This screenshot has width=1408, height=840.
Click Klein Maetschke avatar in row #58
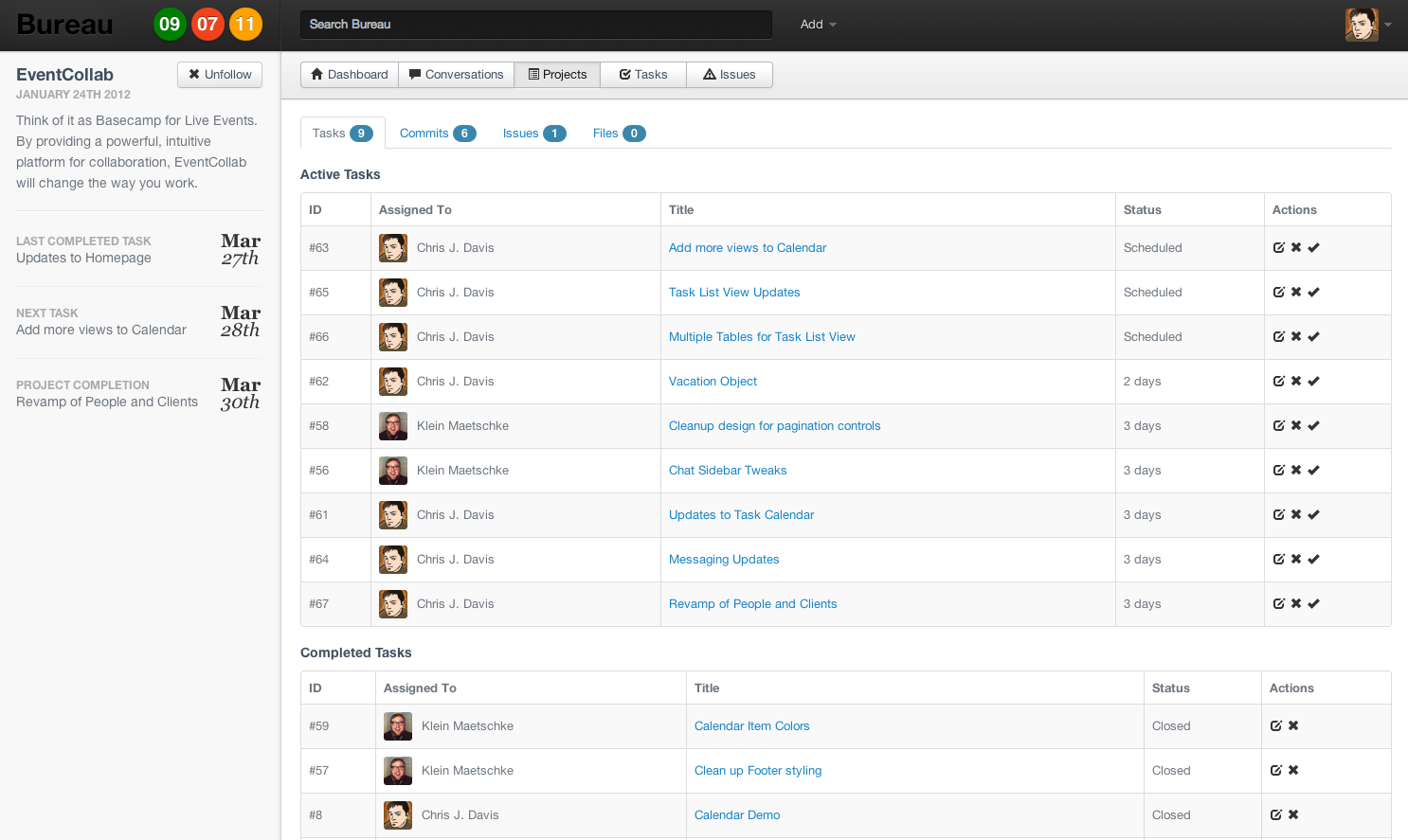click(393, 426)
